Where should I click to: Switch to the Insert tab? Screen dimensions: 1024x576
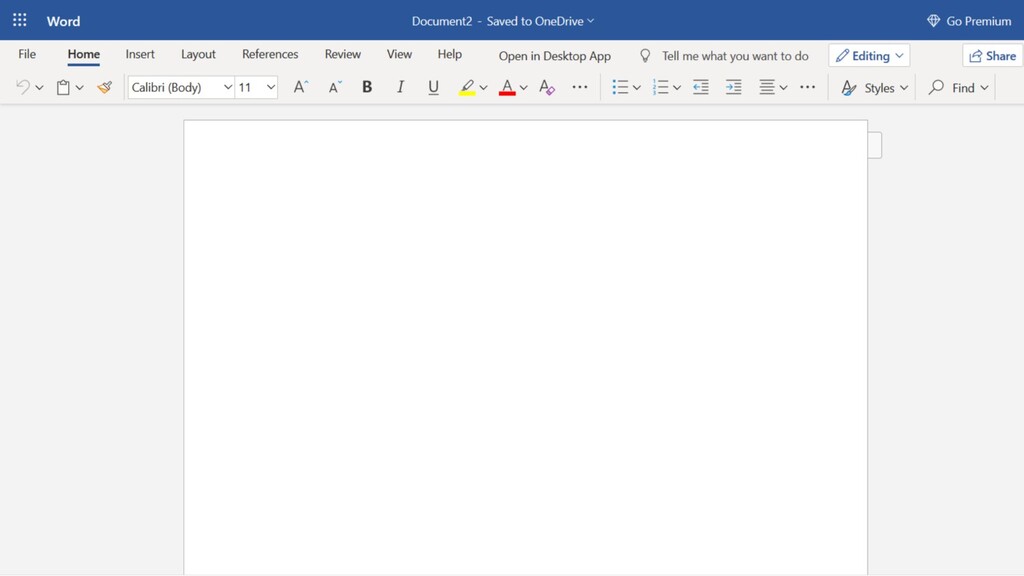coord(140,54)
